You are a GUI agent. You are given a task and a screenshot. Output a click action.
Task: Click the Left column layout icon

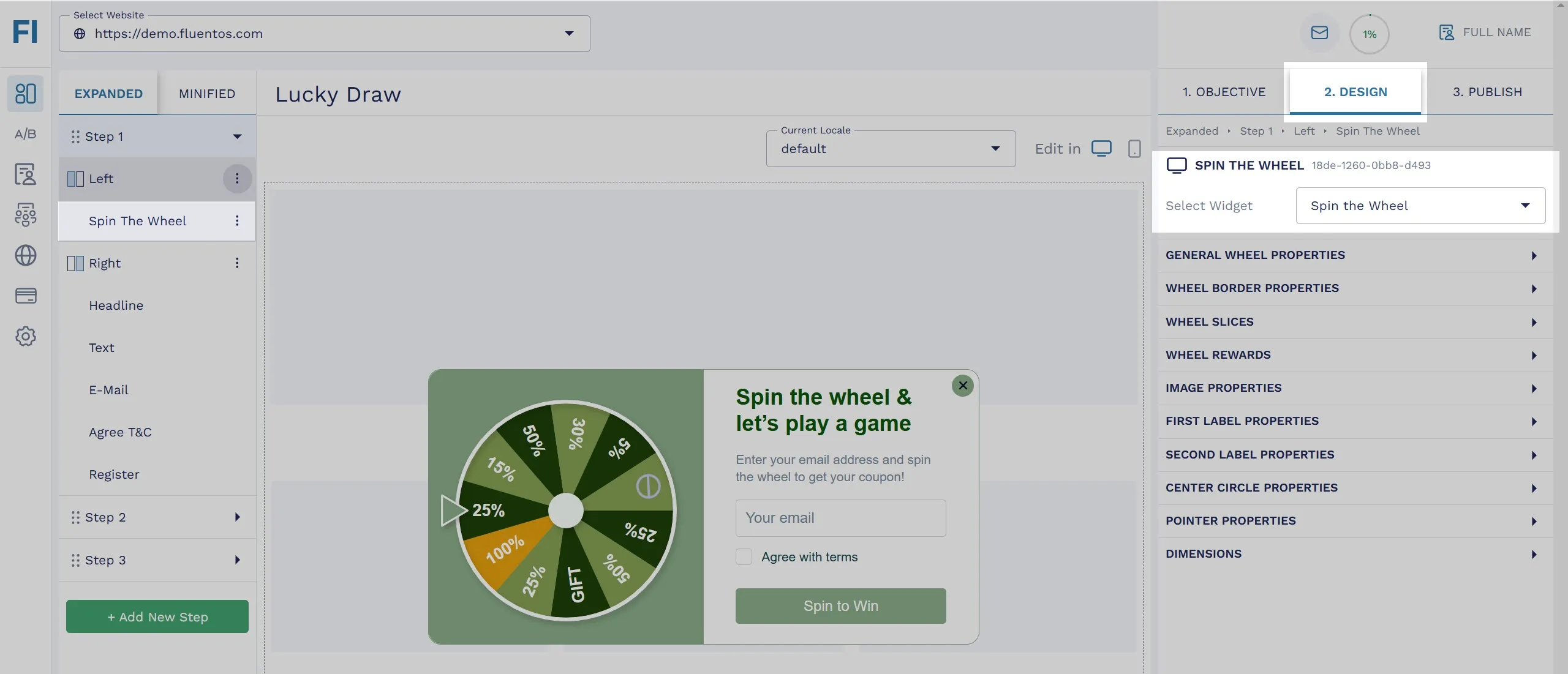pyautogui.click(x=75, y=179)
